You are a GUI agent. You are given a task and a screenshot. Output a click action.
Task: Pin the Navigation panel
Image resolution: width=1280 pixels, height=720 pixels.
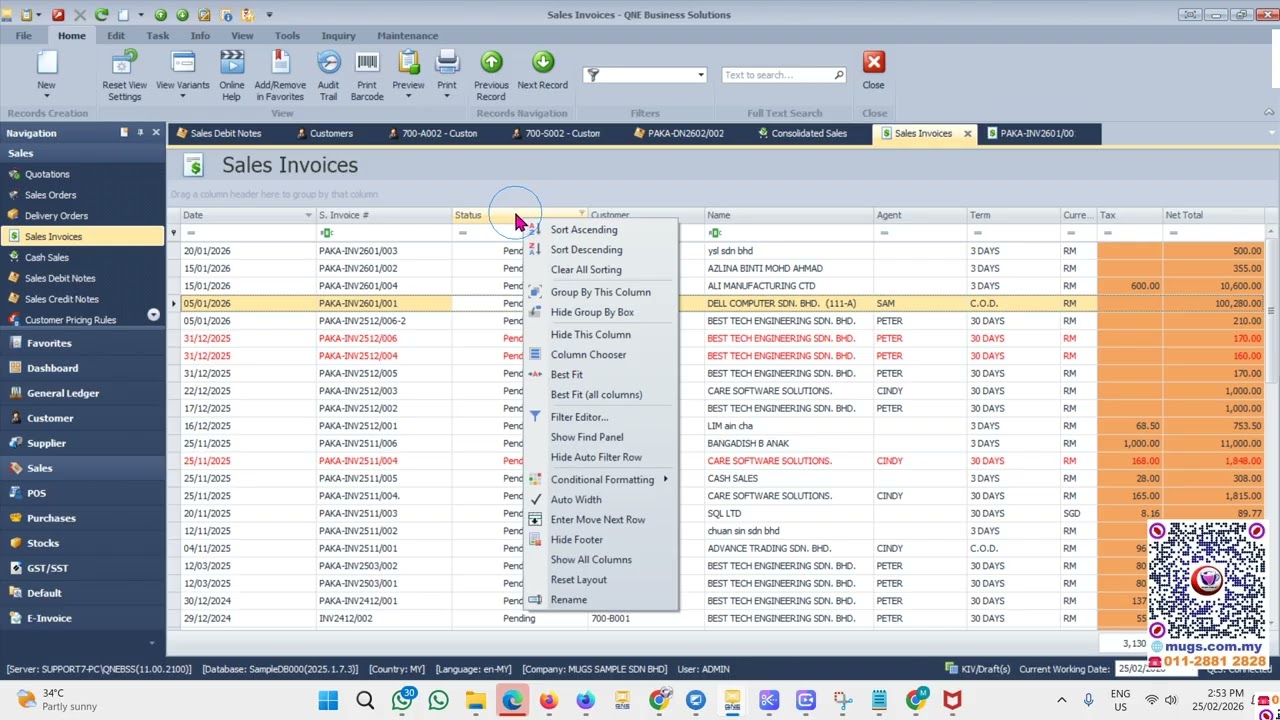(140, 133)
